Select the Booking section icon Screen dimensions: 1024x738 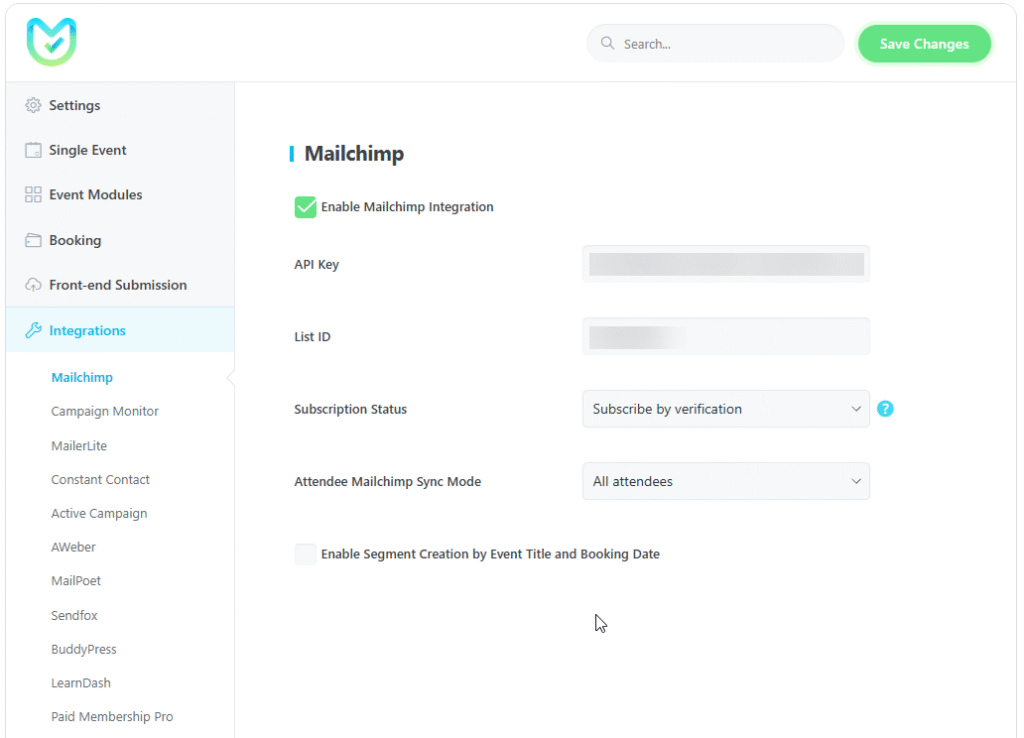click(x=31, y=240)
